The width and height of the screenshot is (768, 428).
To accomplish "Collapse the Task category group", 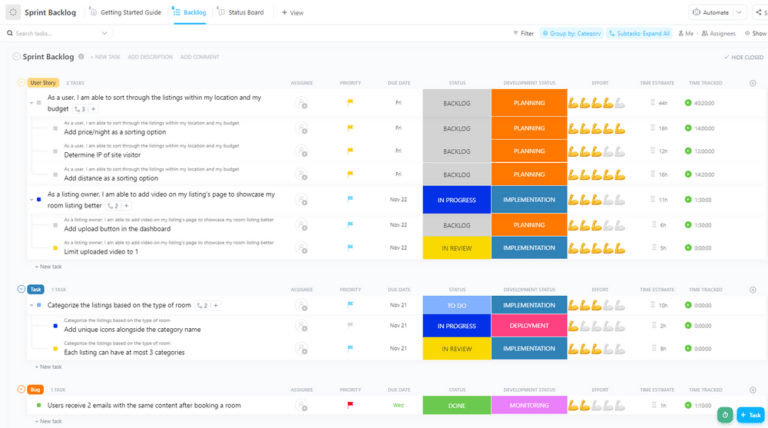I will click(x=21, y=288).
